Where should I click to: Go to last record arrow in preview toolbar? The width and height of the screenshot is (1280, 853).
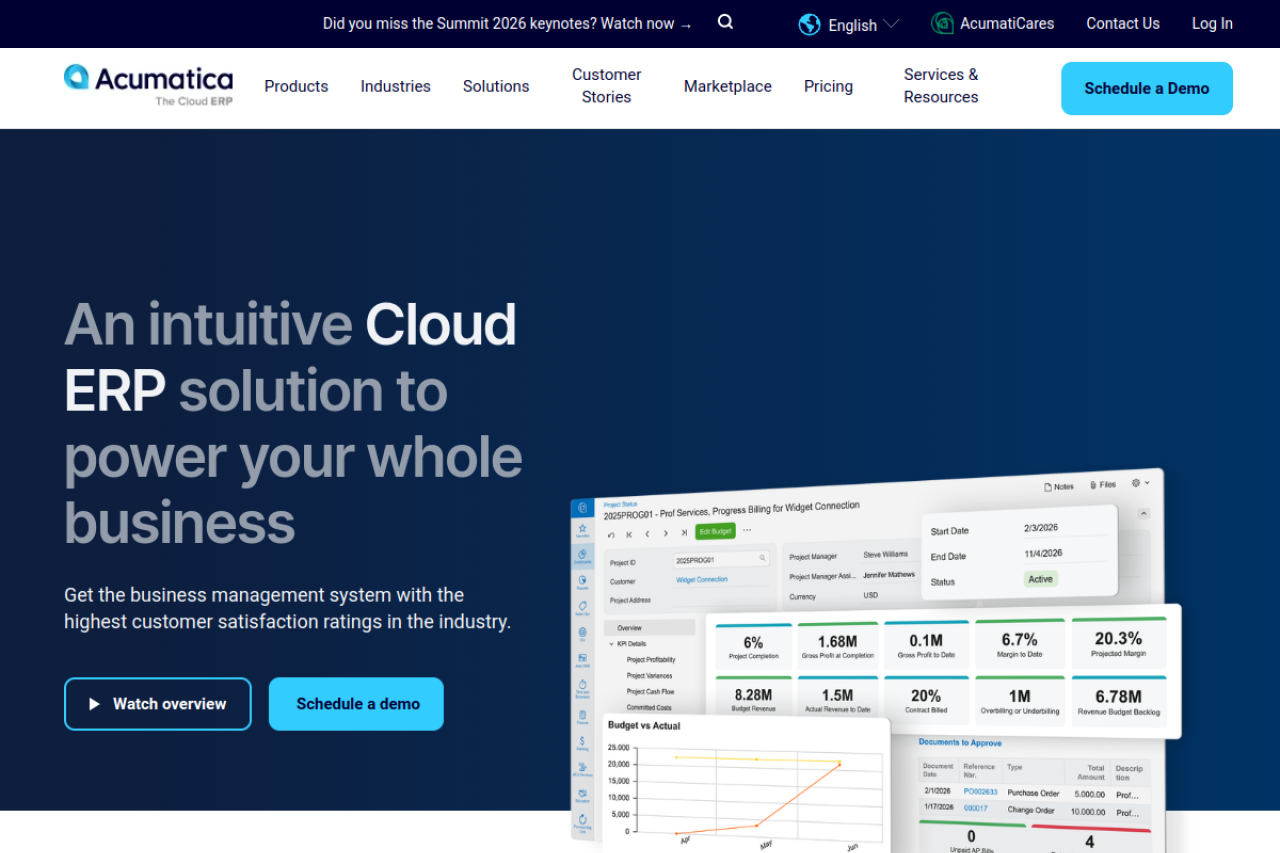click(x=684, y=533)
